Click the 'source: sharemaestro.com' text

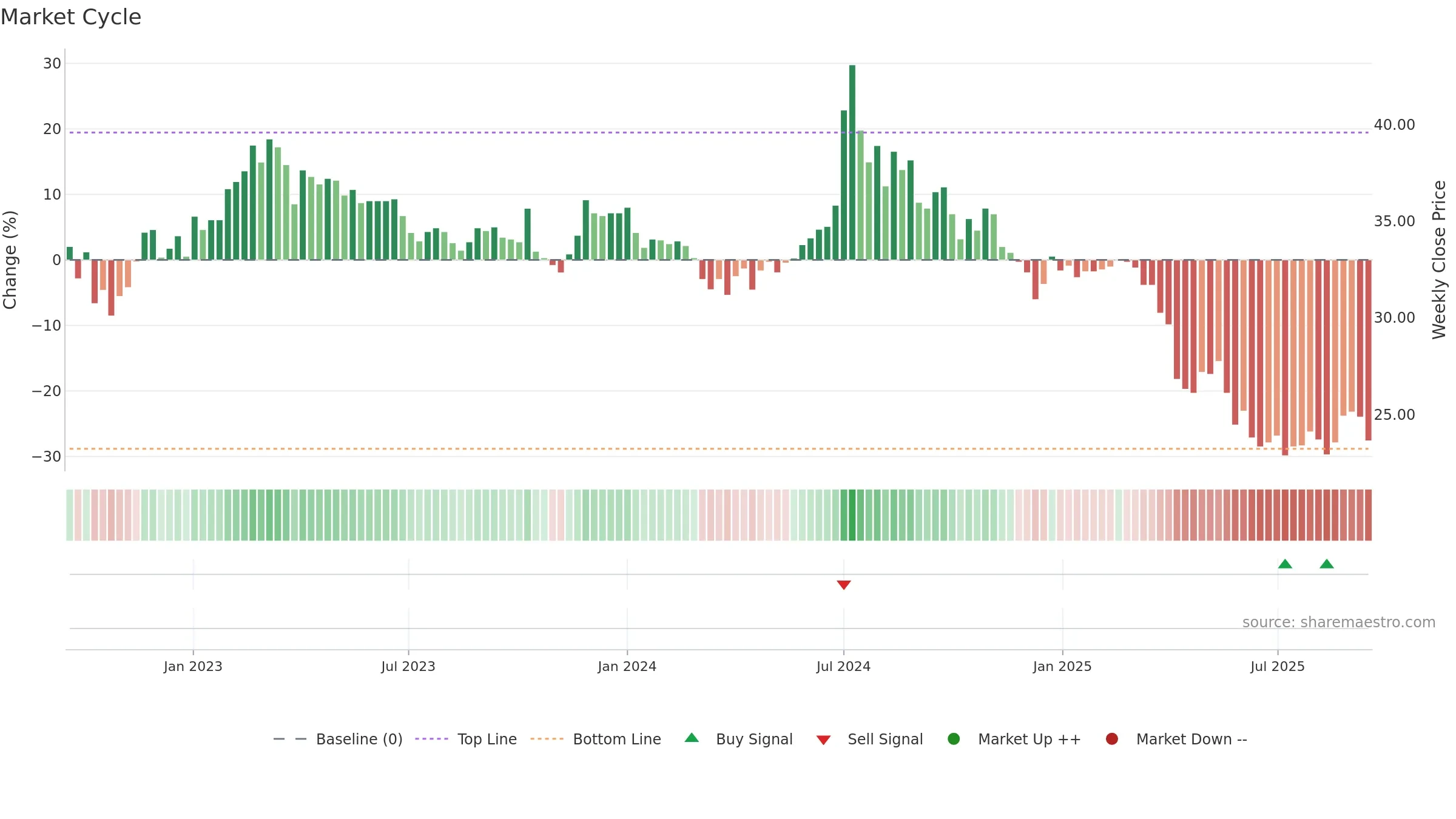pyautogui.click(x=1339, y=622)
